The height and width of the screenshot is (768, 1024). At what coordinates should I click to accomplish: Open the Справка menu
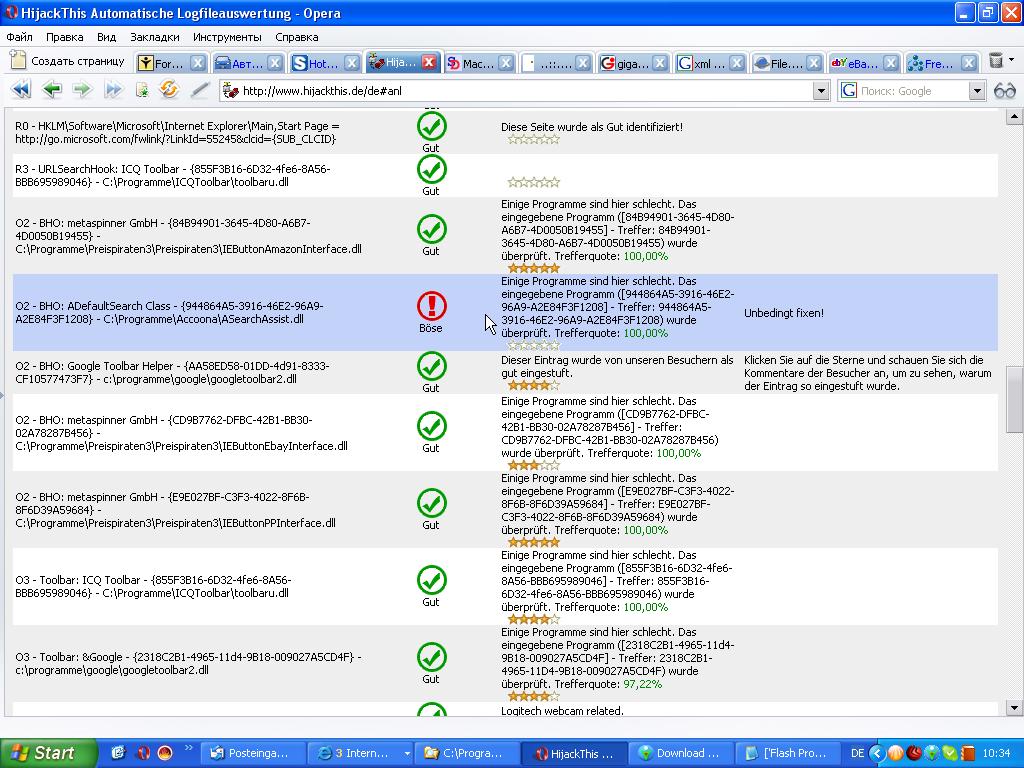pyautogui.click(x=296, y=37)
